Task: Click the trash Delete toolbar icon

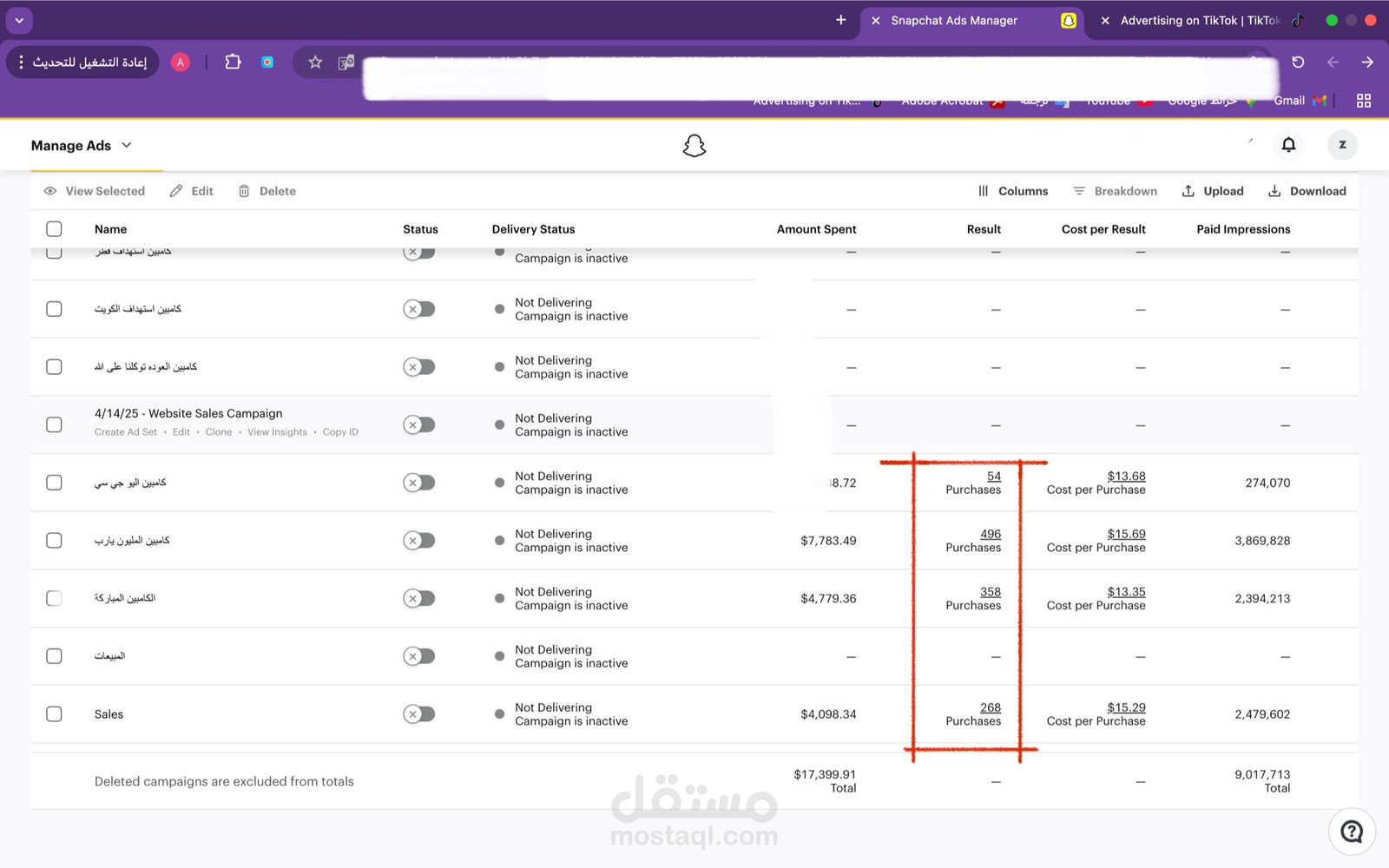Action: coord(244,191)
